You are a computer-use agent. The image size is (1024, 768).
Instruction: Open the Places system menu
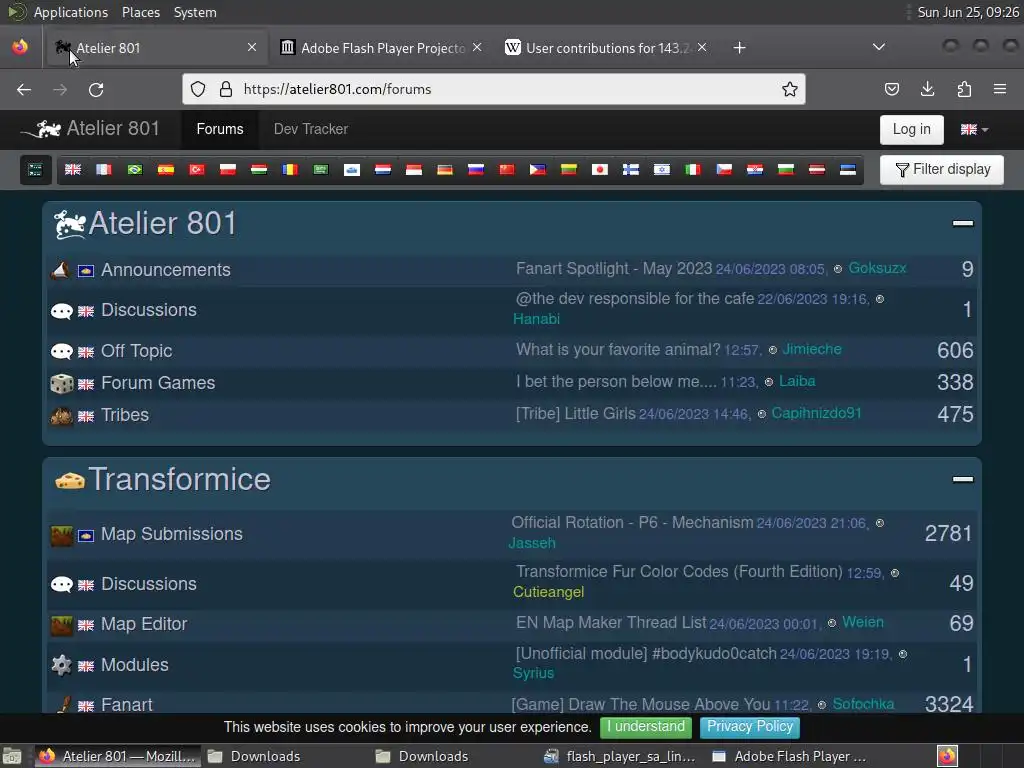141,12
